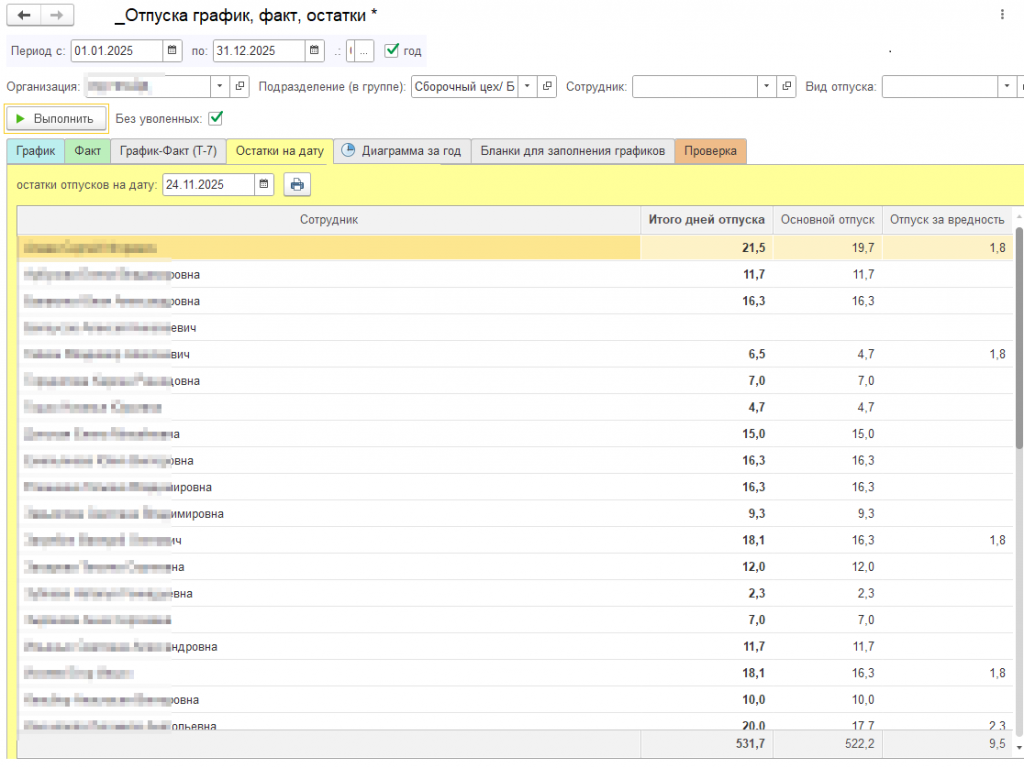The width and height of the screenshot is (1024, 768).
Task: Click the back navigation arrow
Action: [x=24, y=15]
